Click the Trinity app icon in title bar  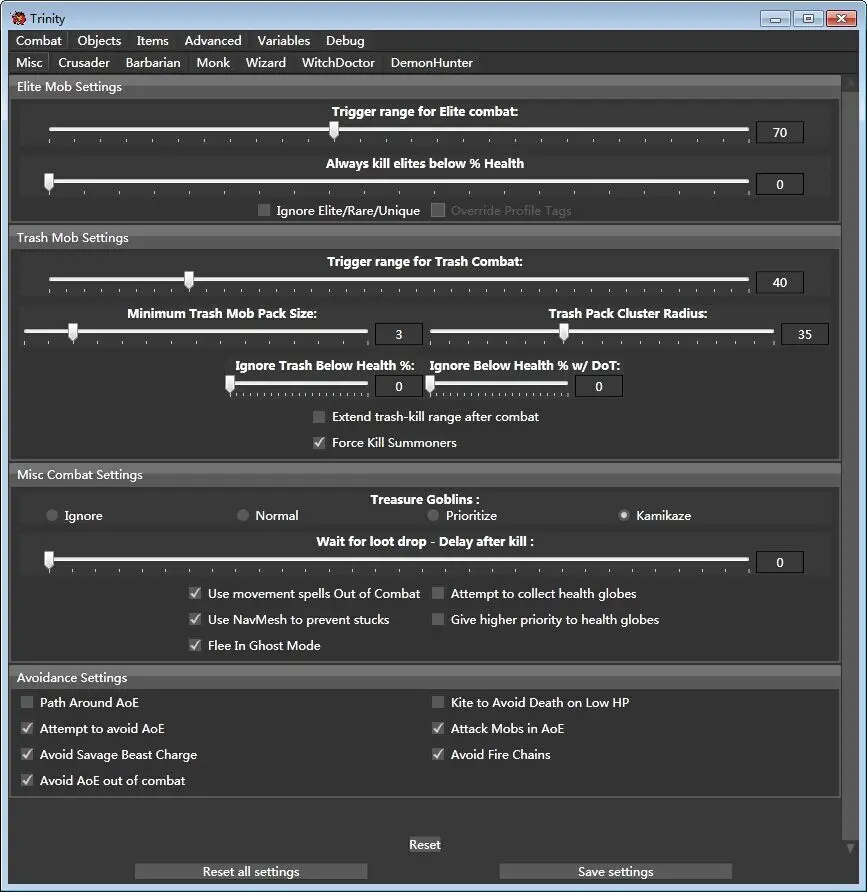pyautogui.click(x=18, y=18)
